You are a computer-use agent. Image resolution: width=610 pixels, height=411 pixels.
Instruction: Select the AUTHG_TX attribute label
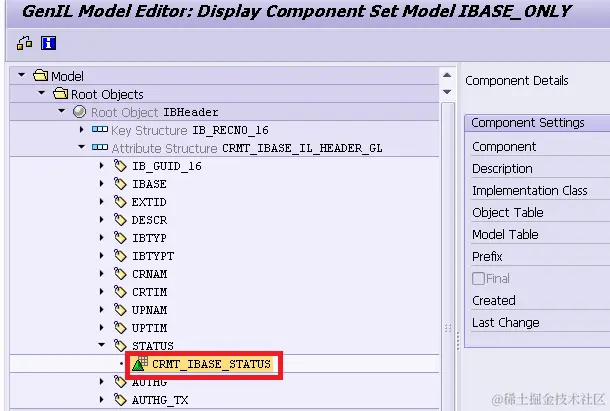tap(160, 400)
